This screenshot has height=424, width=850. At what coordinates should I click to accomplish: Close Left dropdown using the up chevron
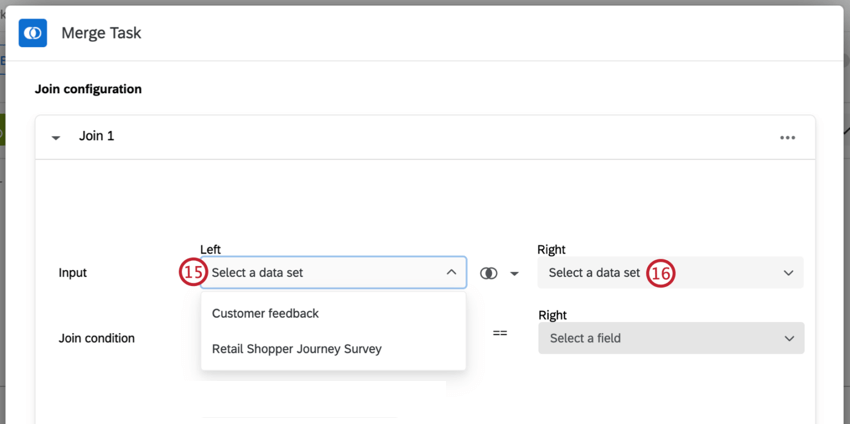point(451,272)
